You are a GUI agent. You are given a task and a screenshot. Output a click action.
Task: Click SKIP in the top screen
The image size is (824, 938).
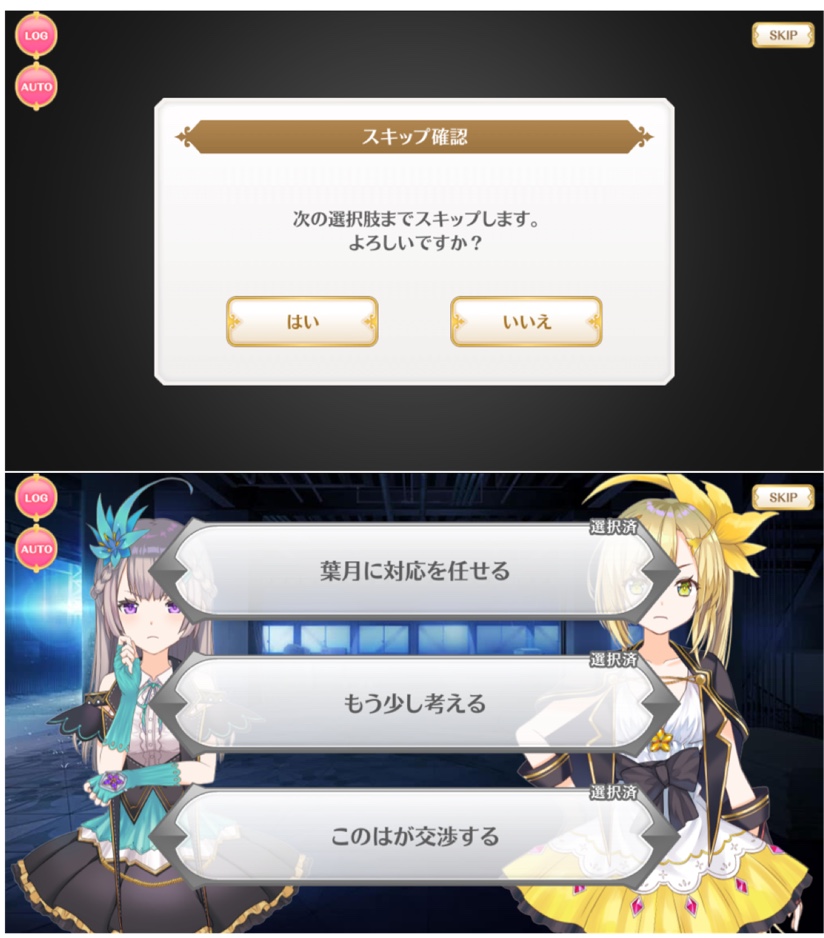[783, 35]
